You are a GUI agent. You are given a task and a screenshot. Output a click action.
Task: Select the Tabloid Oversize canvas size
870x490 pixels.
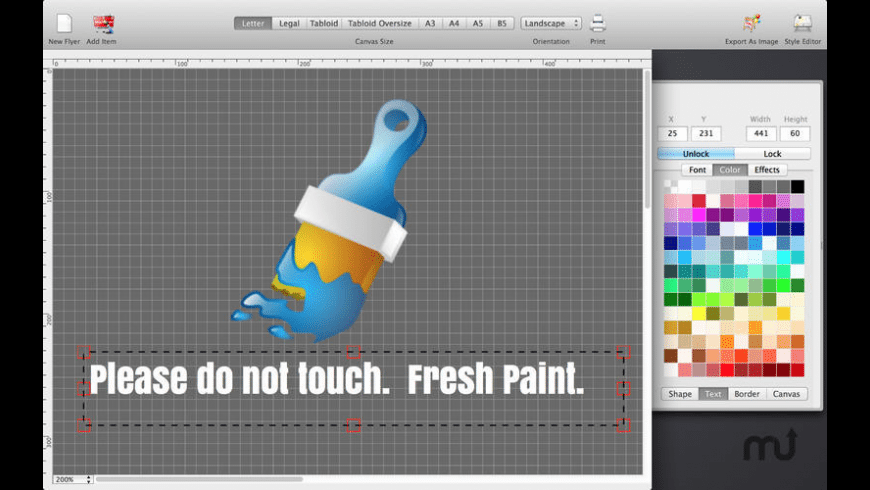(380, 23)
